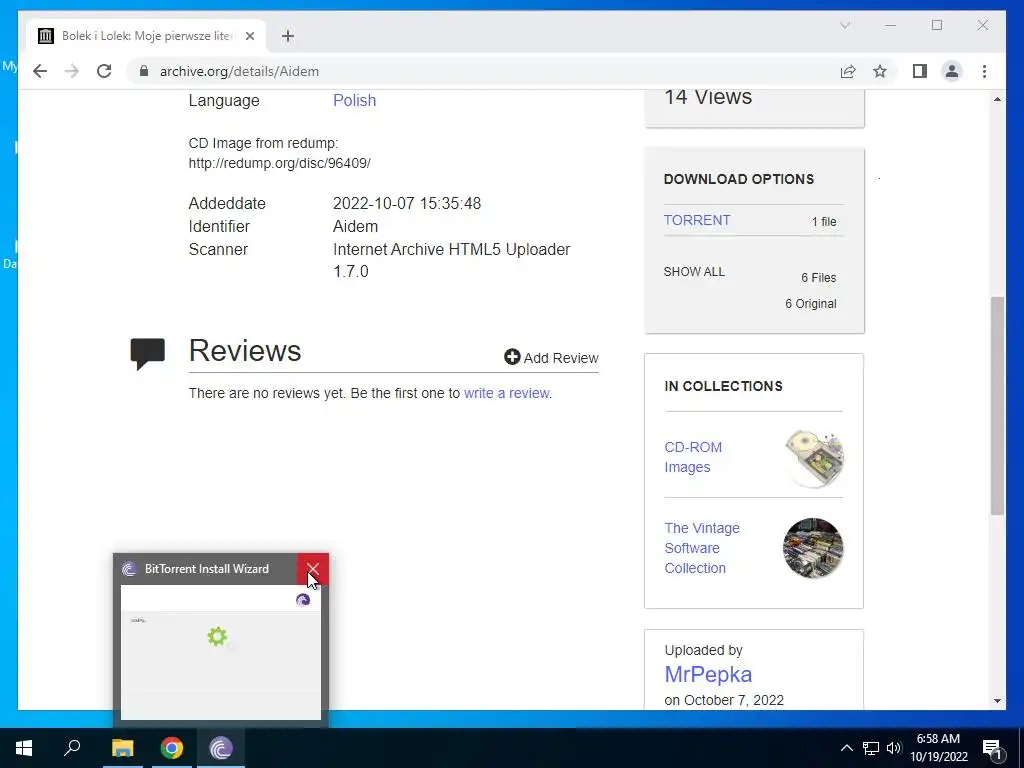Screen dimensions: 1024x768
Task: Click the BitTorrent Install Wizard preview thumbnail
Action: 221,652
